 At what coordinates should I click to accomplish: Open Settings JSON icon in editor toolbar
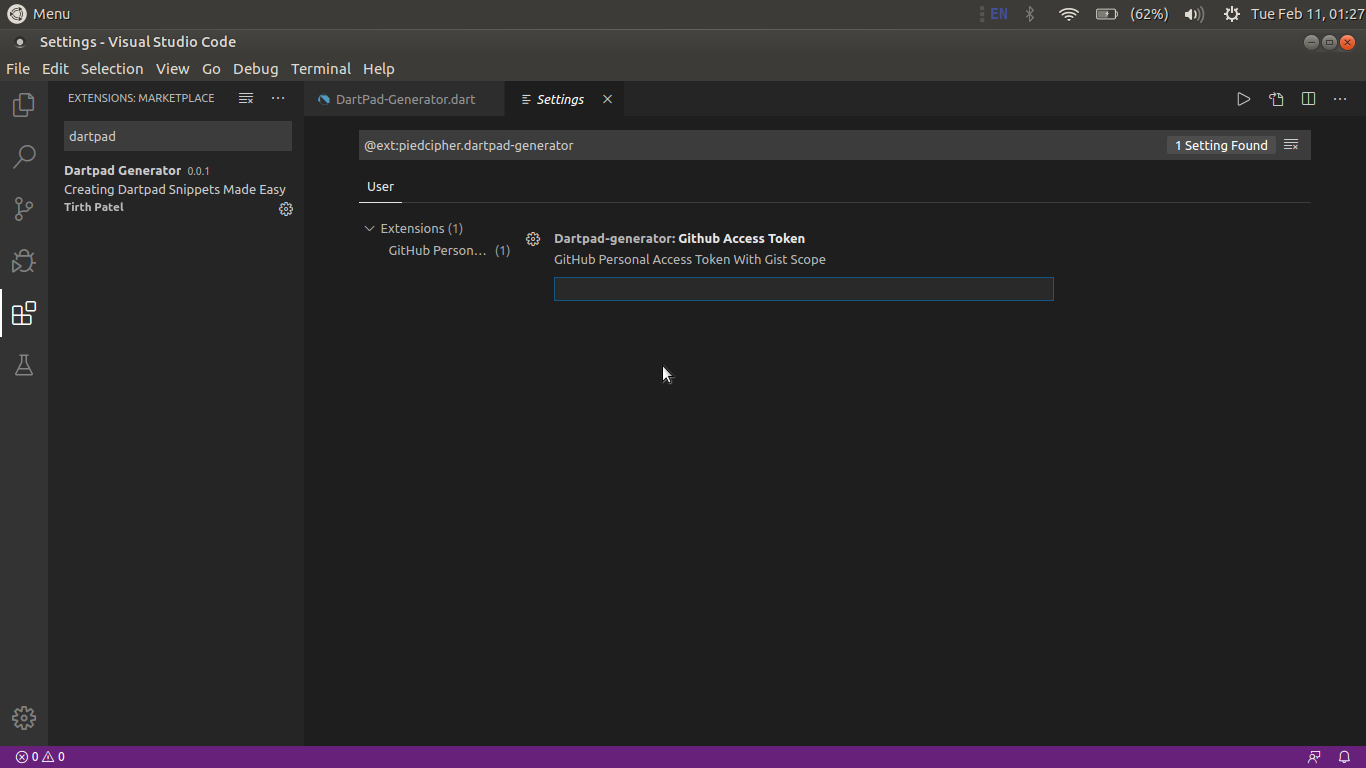point(1276,99)
